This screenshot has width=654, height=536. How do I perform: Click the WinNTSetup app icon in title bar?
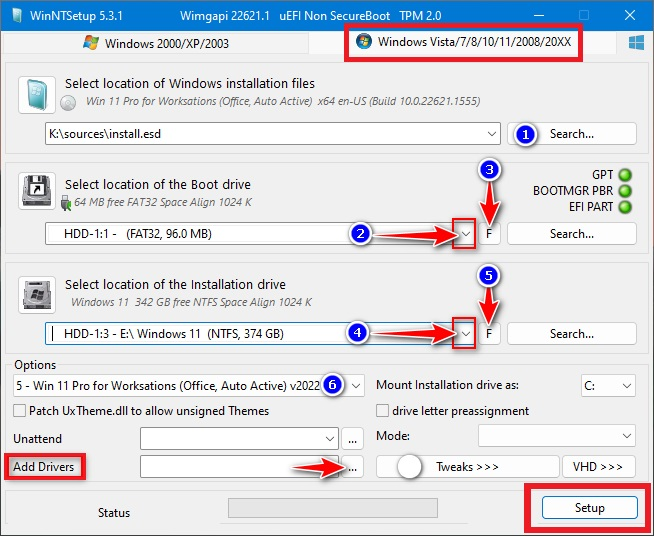[17, 15]
